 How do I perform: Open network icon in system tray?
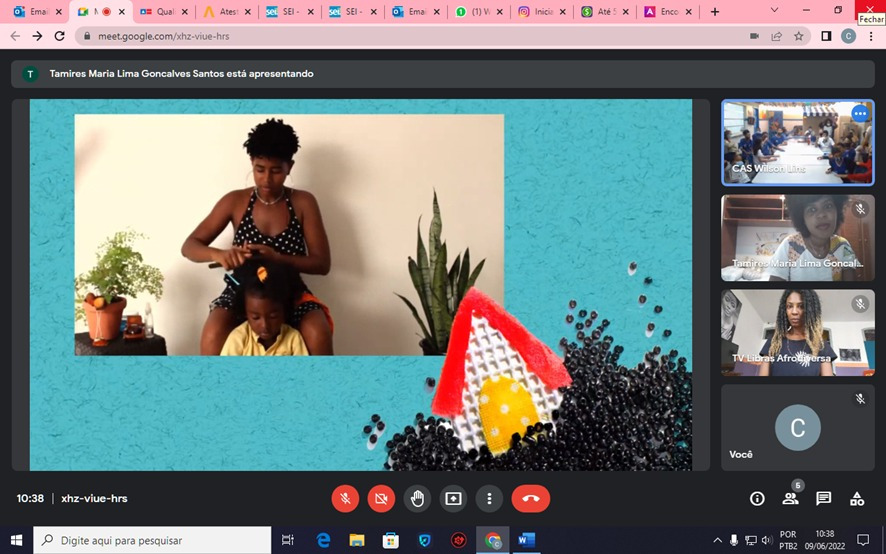coord(750,540)
